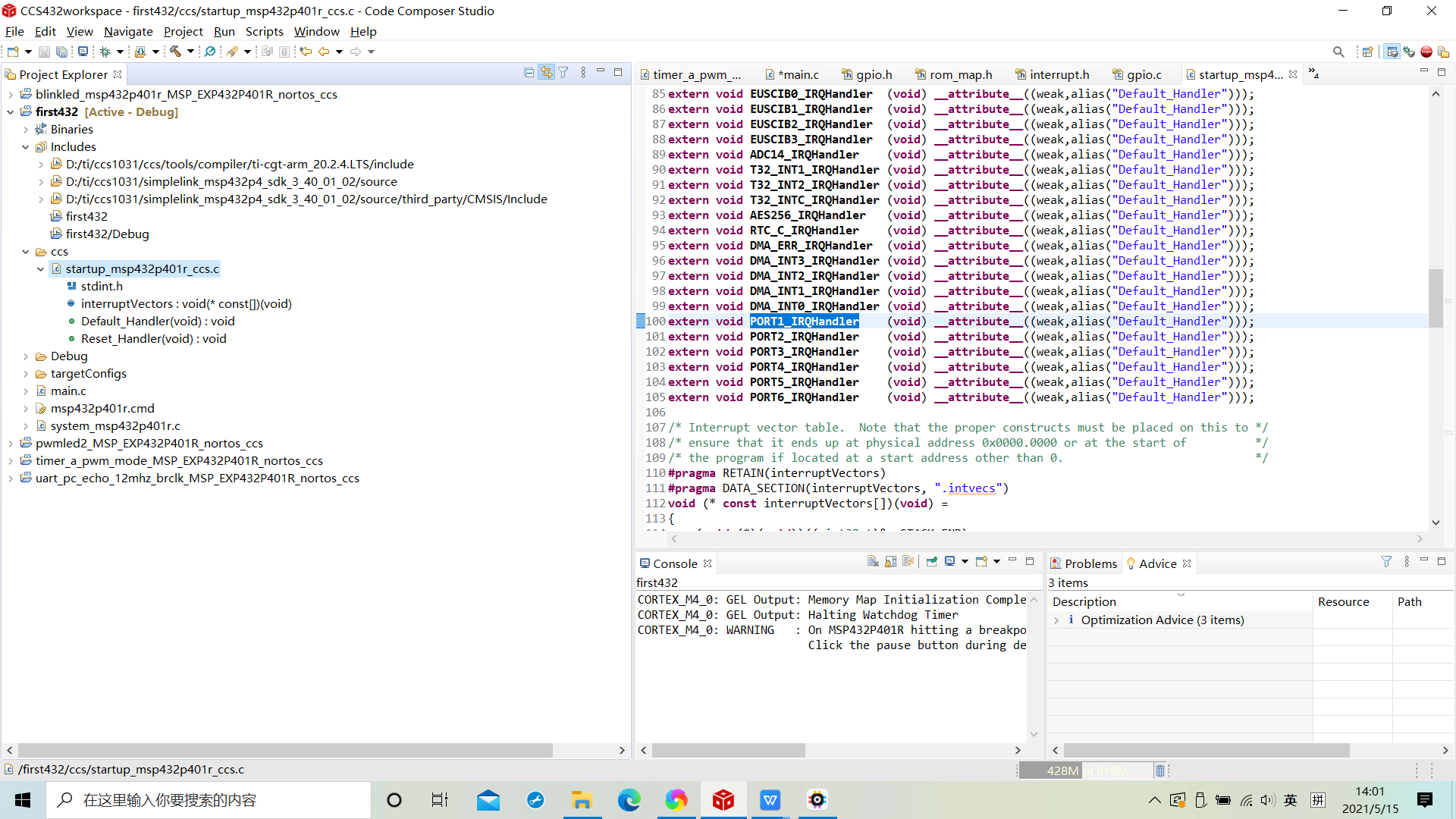
Task: Toggle Console Scroll Lock icon
Action: click(890, 562)
